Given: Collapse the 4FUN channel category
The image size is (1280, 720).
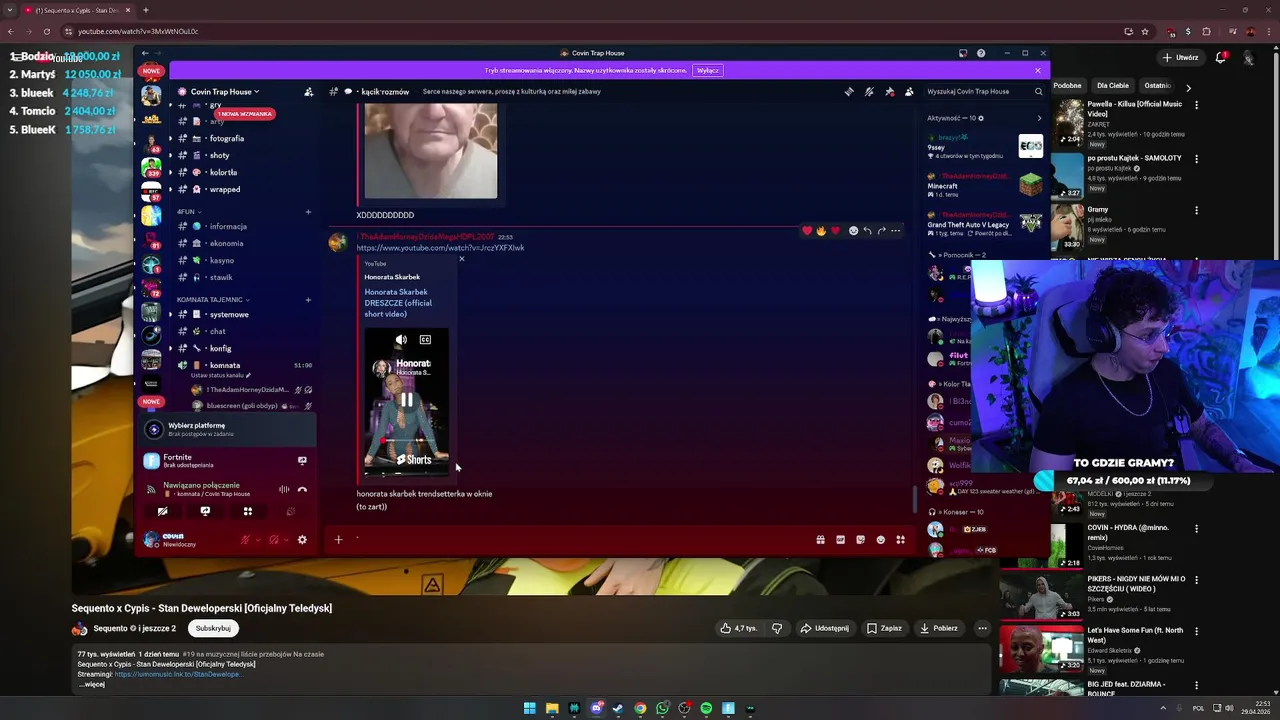Looking at the screenshot, I should pyautogui.click(x=189, y=212).
